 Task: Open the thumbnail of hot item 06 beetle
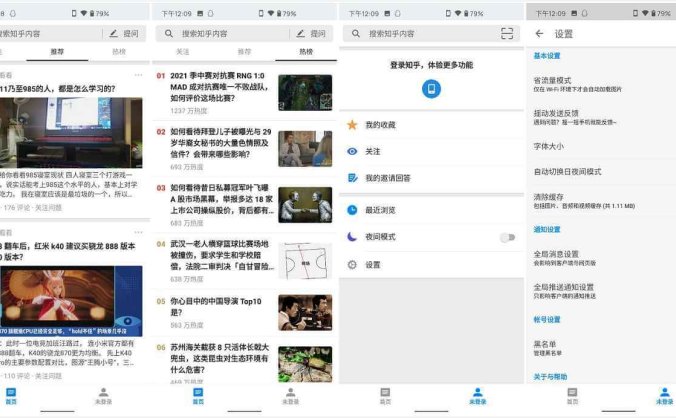pyautogui.click(x=305, y=364)
